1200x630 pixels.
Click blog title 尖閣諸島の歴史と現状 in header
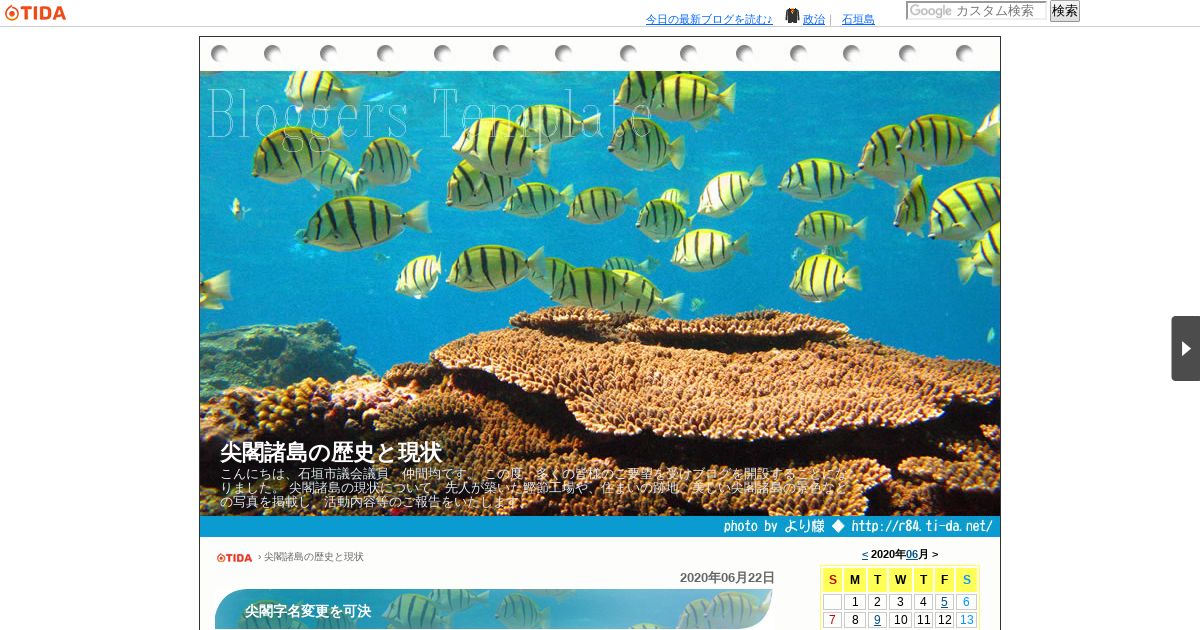pos(331,452)
